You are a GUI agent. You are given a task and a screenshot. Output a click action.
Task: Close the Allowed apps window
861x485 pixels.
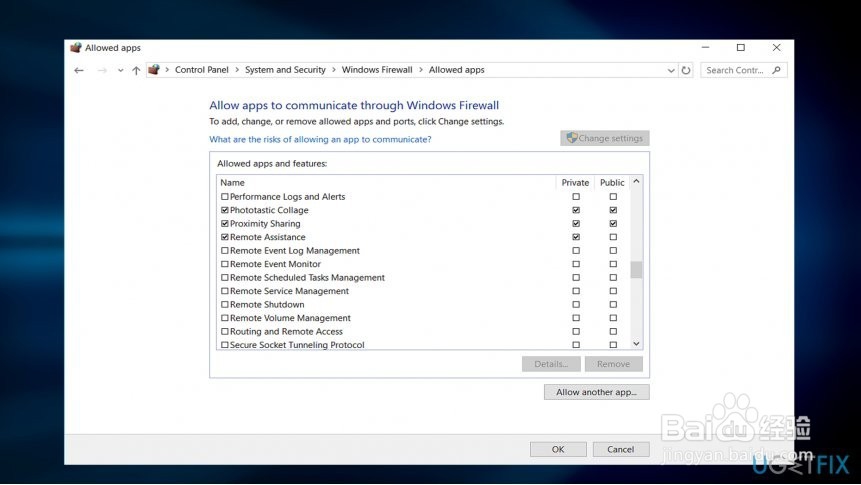pyautogui.click(x=776, y=48)
